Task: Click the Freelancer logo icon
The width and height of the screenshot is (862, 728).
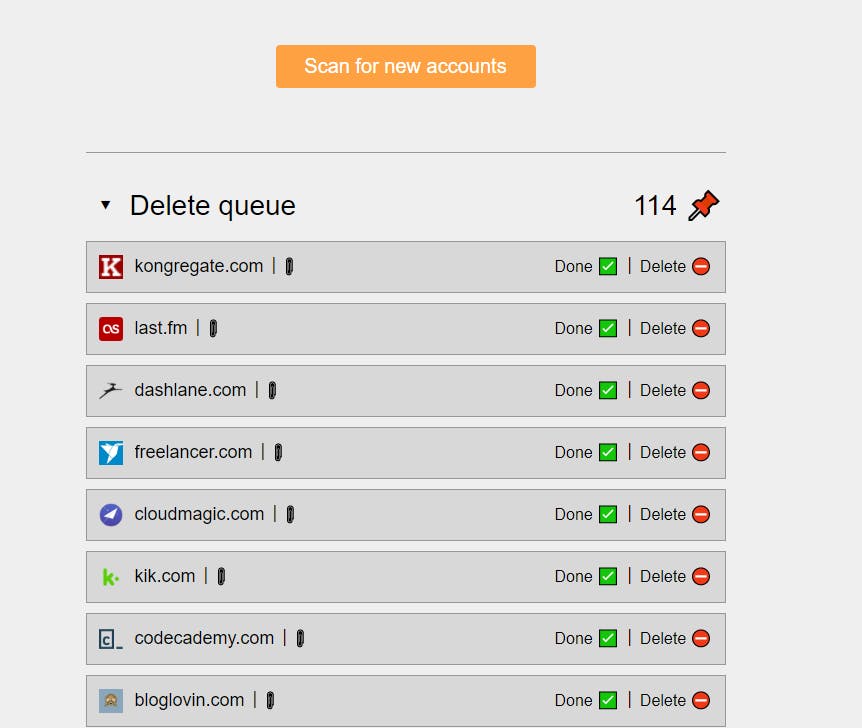Action: (x=109, y=452)
